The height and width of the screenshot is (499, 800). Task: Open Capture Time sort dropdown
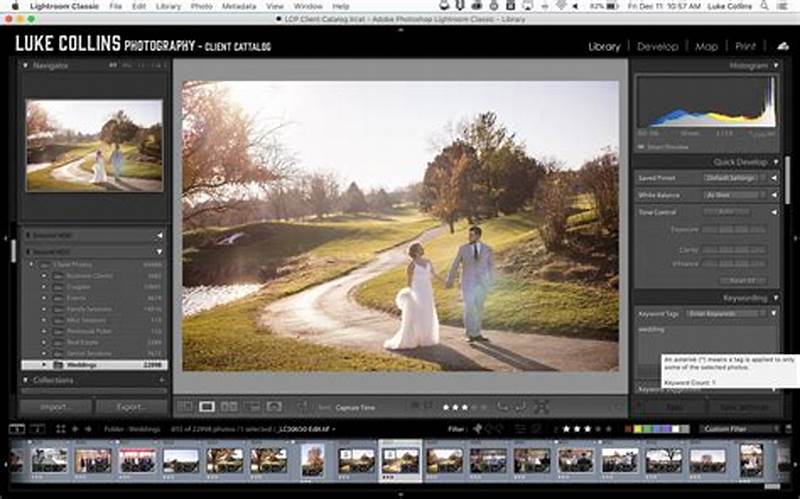pyautogui.click(x=355, y=408)
